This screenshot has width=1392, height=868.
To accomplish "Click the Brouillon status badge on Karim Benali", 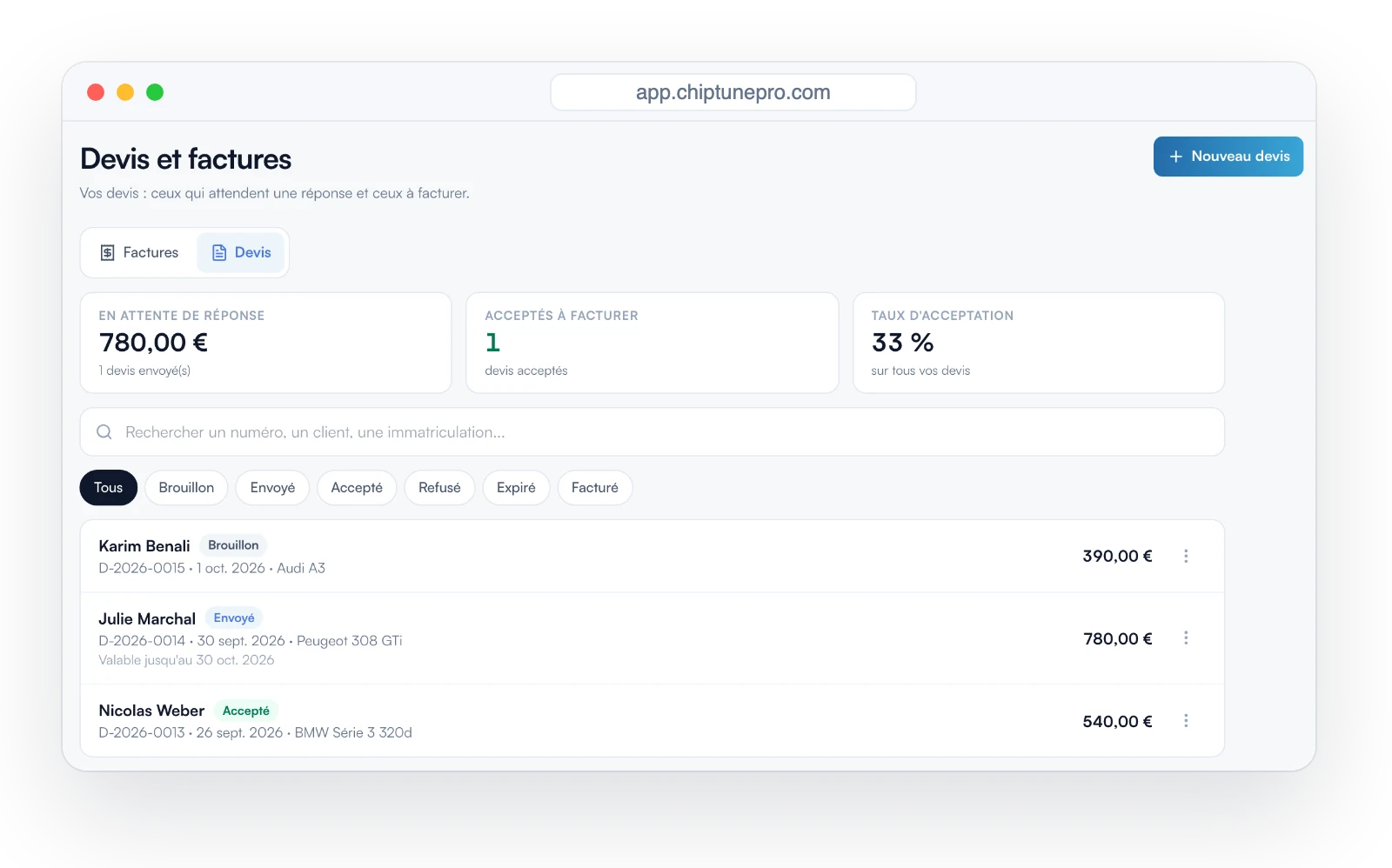I will (233, 545).
